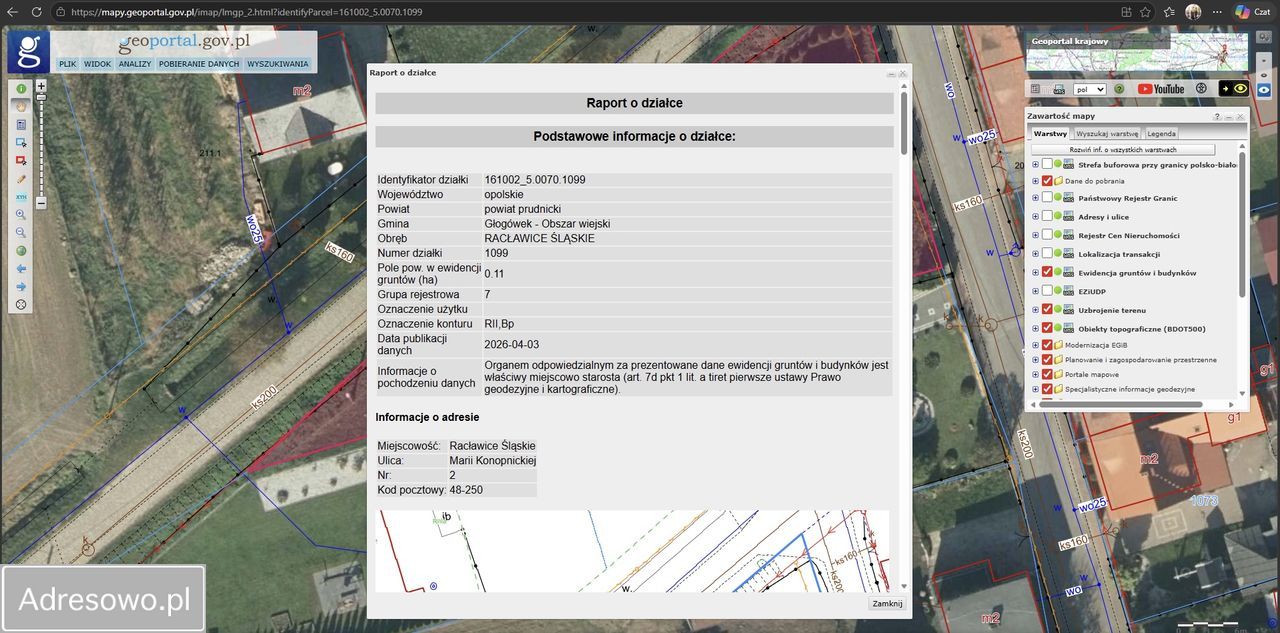Zoom out with the minus button on zoom bar

[x=41, y=202]
